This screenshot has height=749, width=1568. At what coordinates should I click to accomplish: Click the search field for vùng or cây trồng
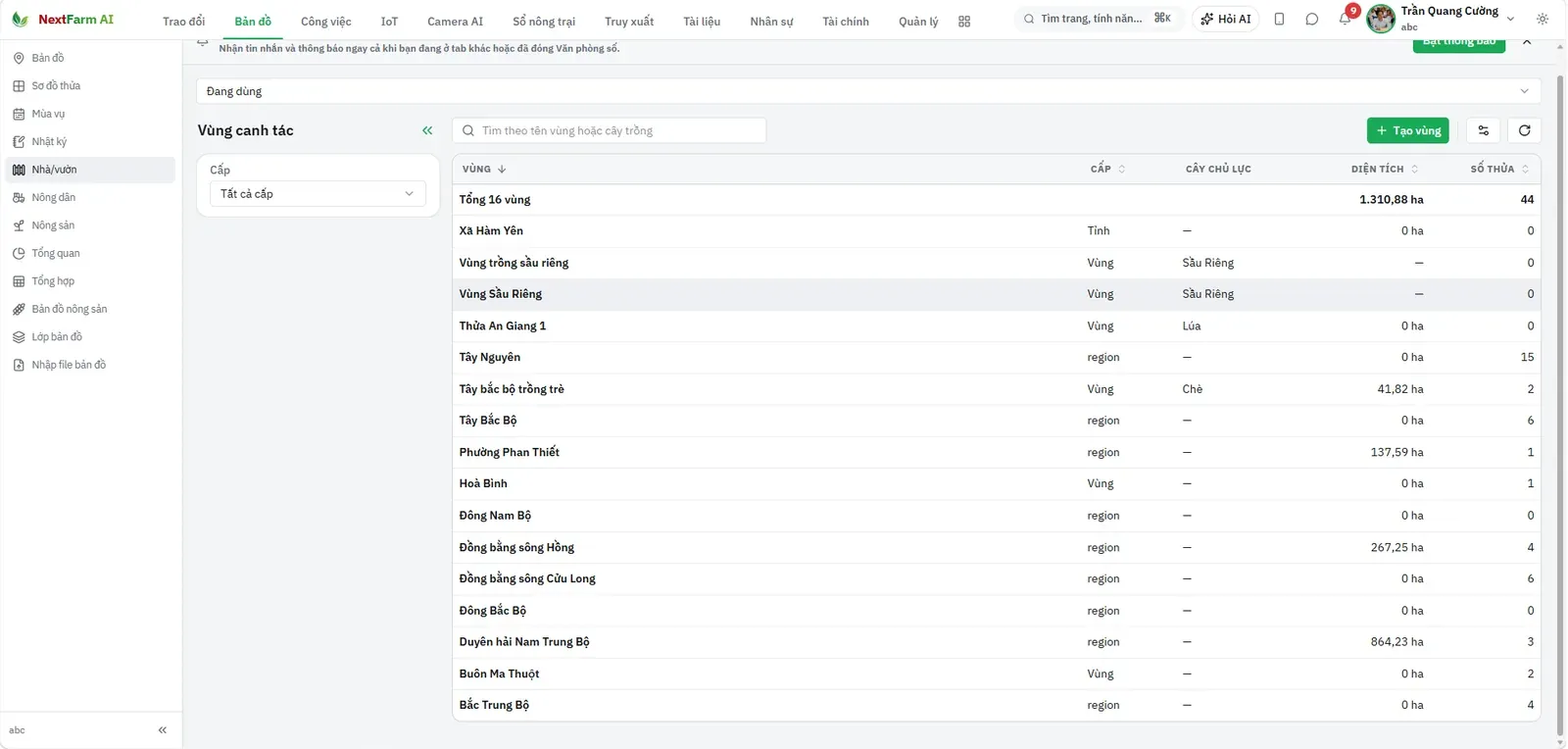610,130
